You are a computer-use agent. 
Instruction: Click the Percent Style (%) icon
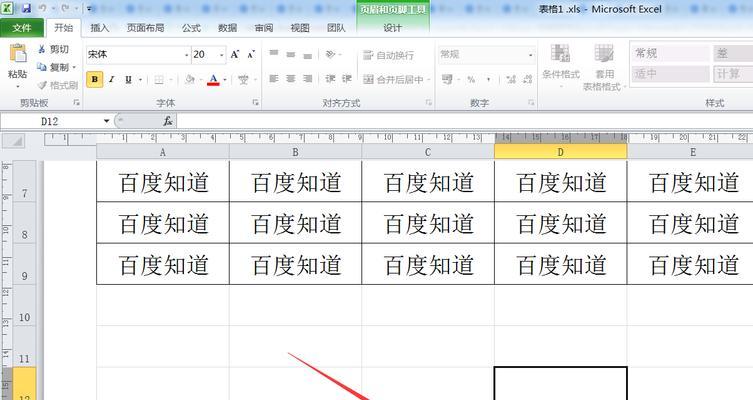tap(471, 79)
